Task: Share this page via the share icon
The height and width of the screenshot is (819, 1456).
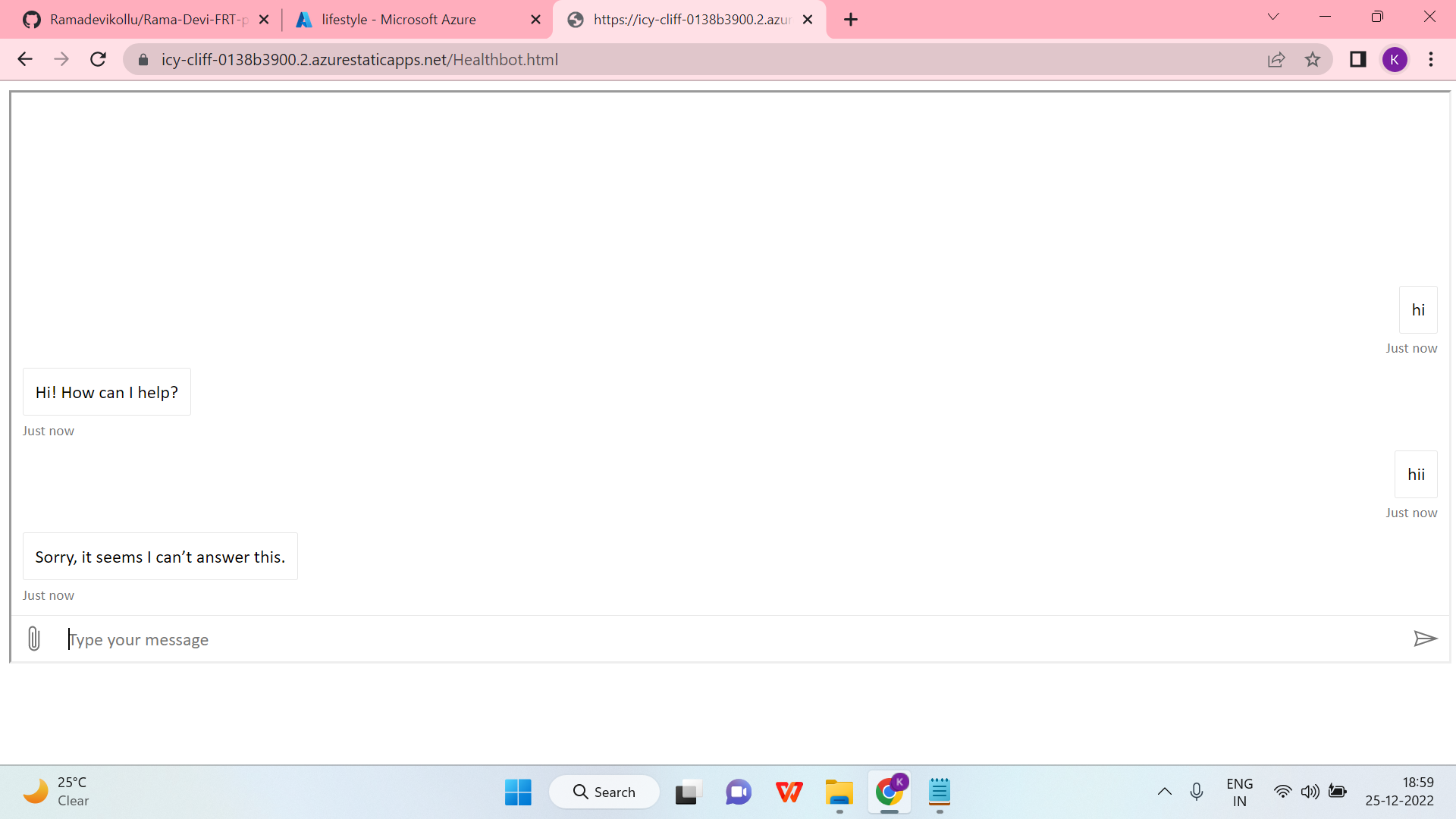Action: pyautogui.click(x=1276, y=59)
